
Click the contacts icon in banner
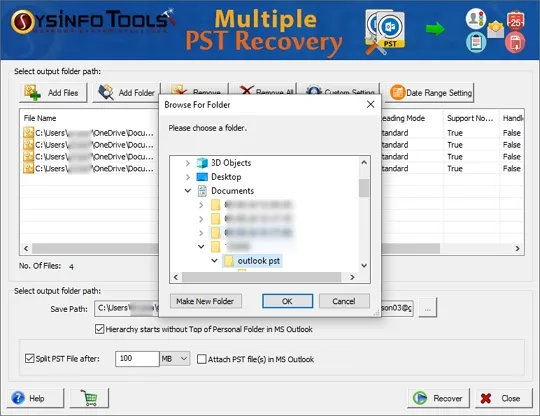476,18
